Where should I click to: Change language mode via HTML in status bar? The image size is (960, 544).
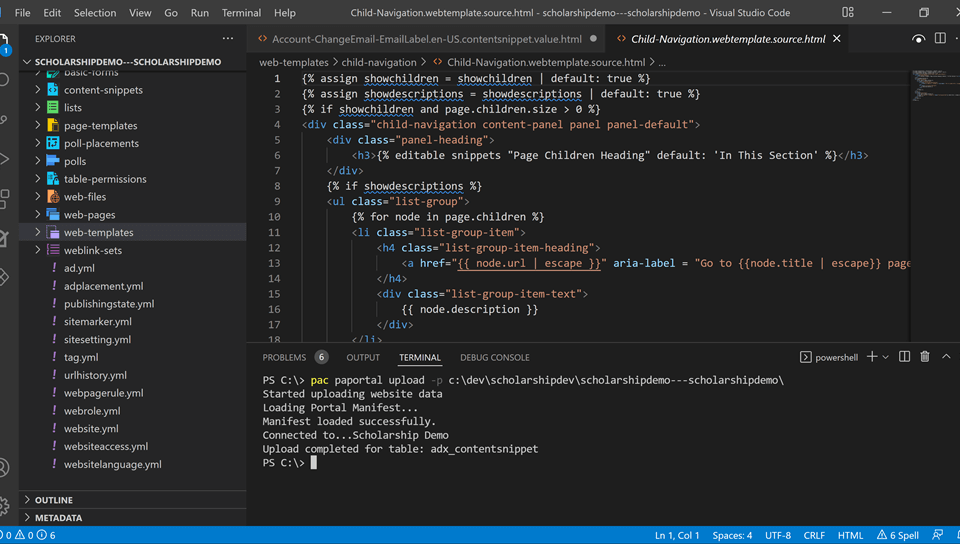[x=850, y=535]
